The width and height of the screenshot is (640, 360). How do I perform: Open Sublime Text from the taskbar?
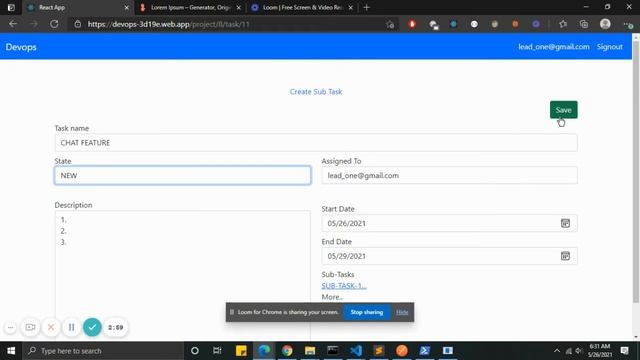pyautogui.click(x=379, y=351)
